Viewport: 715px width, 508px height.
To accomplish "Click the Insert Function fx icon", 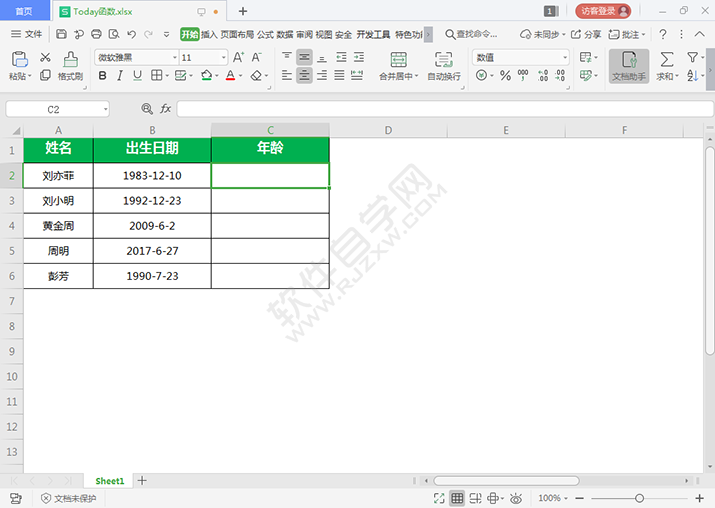I will coord(165,109).
